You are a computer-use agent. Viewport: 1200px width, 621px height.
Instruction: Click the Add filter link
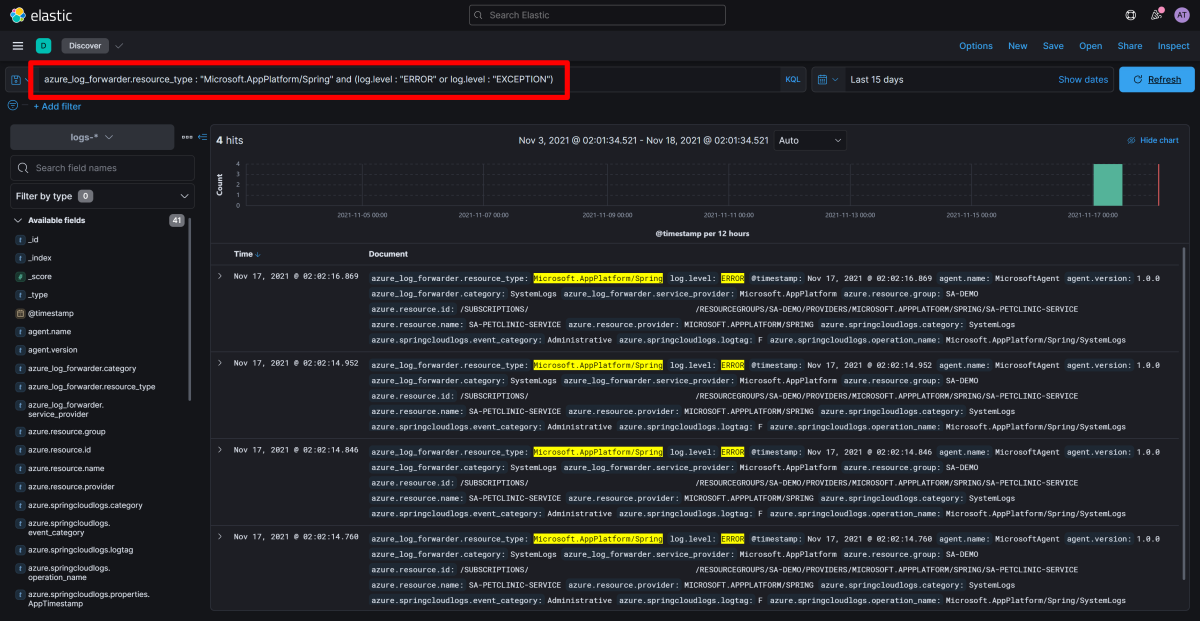point(57,106)
